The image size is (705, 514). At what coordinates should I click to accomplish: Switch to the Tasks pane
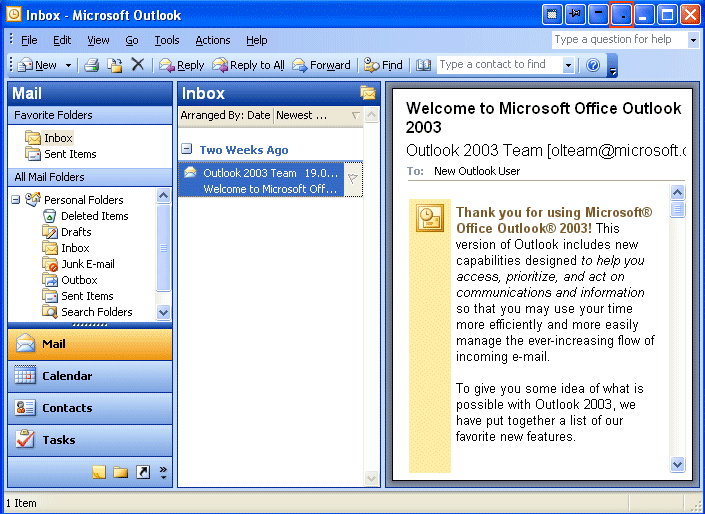(90, 440)
